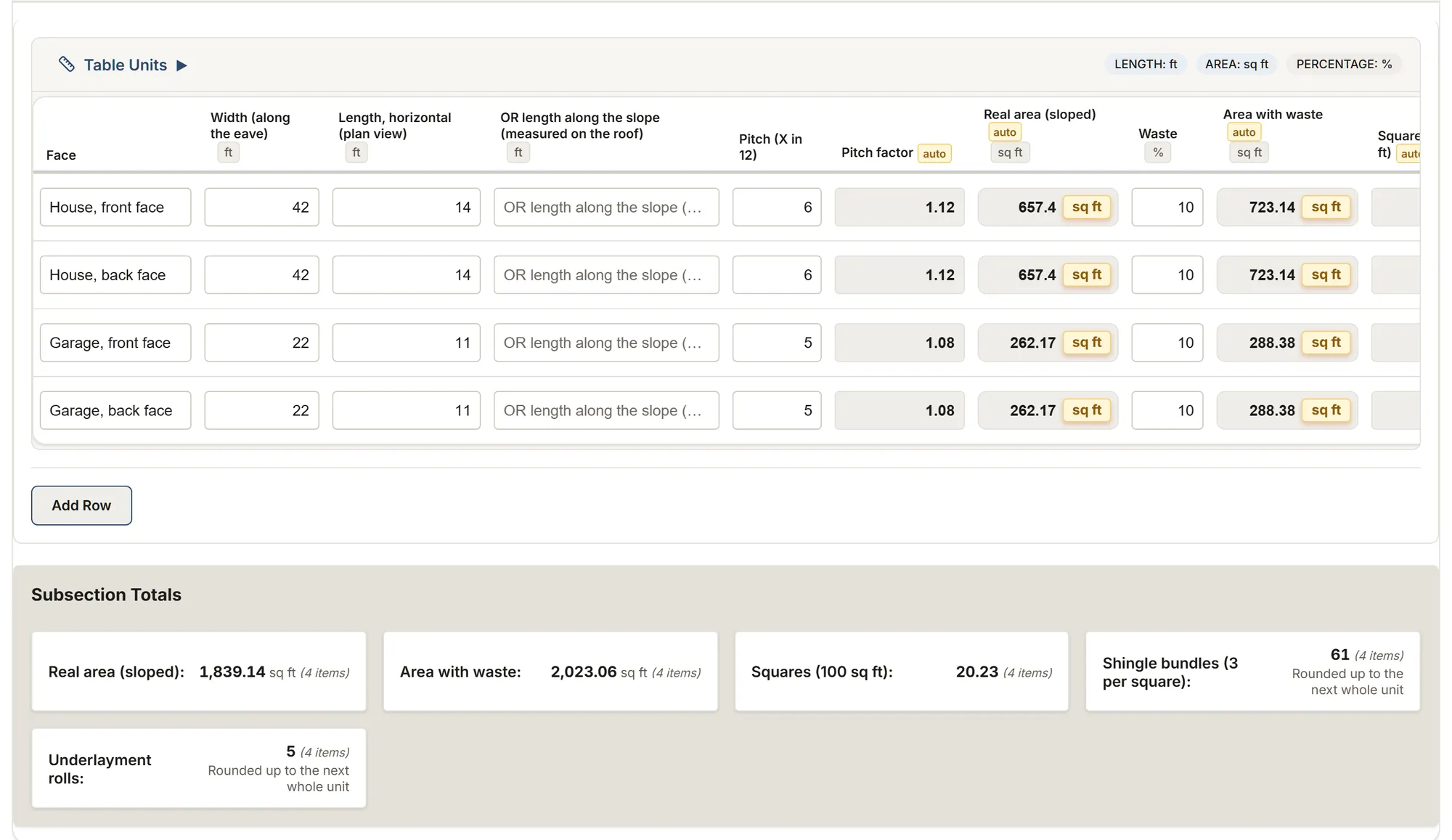Click the AREA: sq ft unit chip
1452x840 pixels.
(x=1236, y=64)
